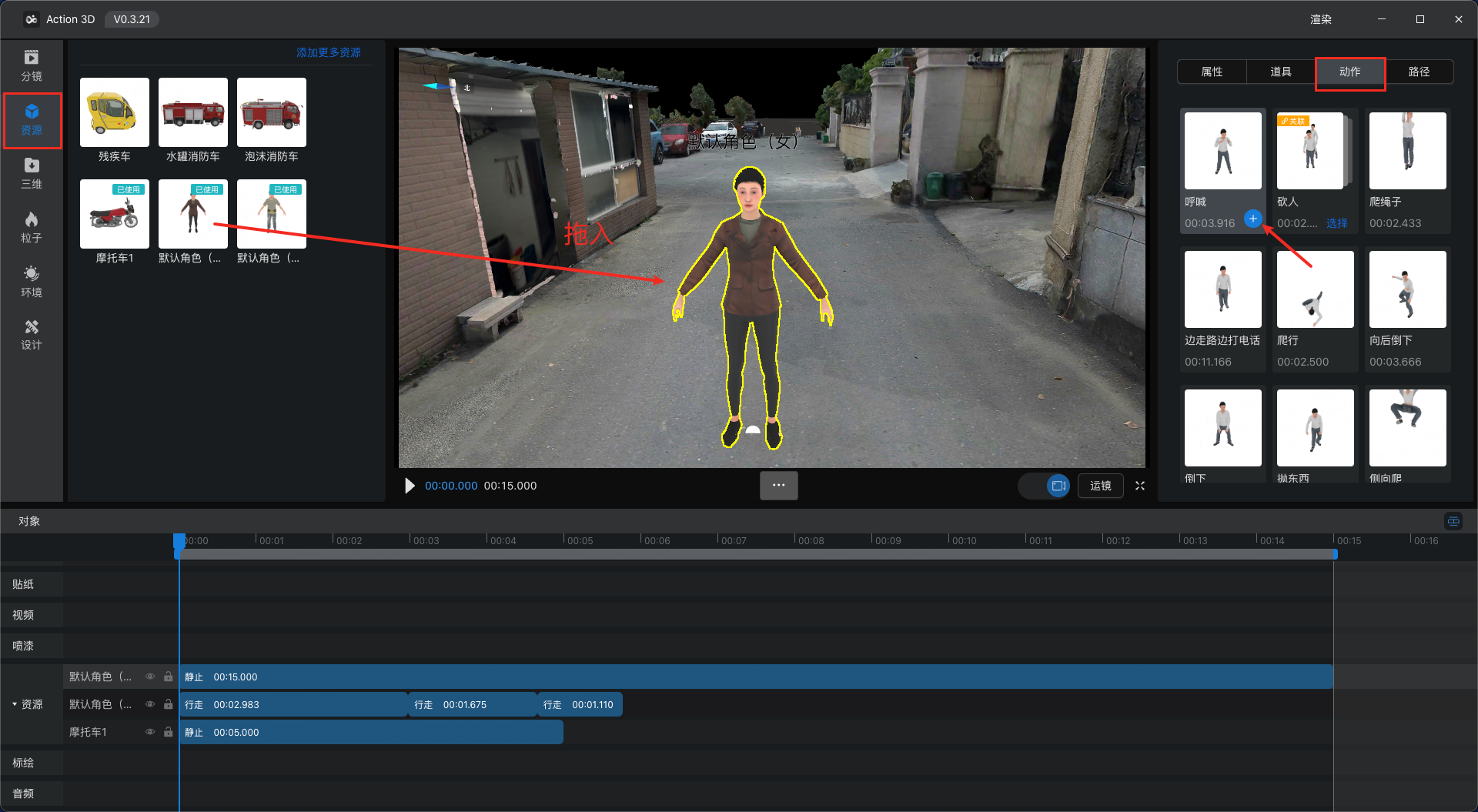Select the 残疾车 vehicle thumbnail
Viewport: 1478px width, 812px height.
pyautogui.click(x=115, y=112)
